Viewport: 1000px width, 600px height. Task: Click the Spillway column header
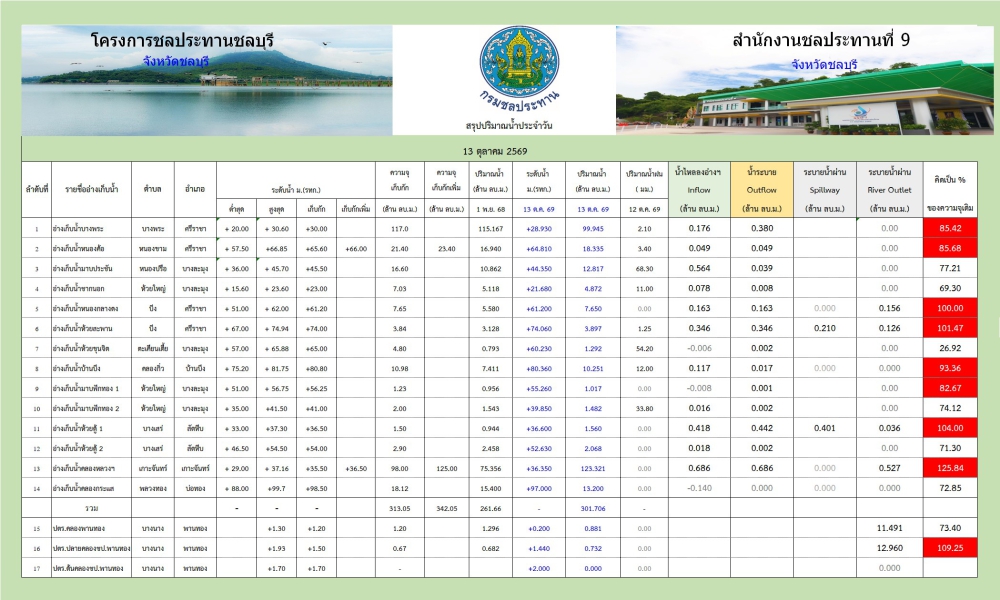825,189
